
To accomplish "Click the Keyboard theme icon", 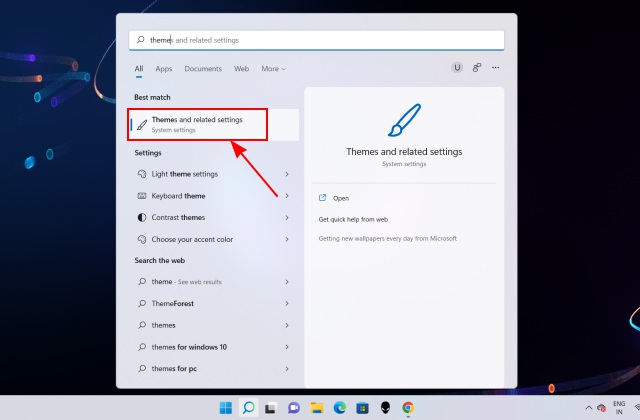I will [x=142, y=196].
